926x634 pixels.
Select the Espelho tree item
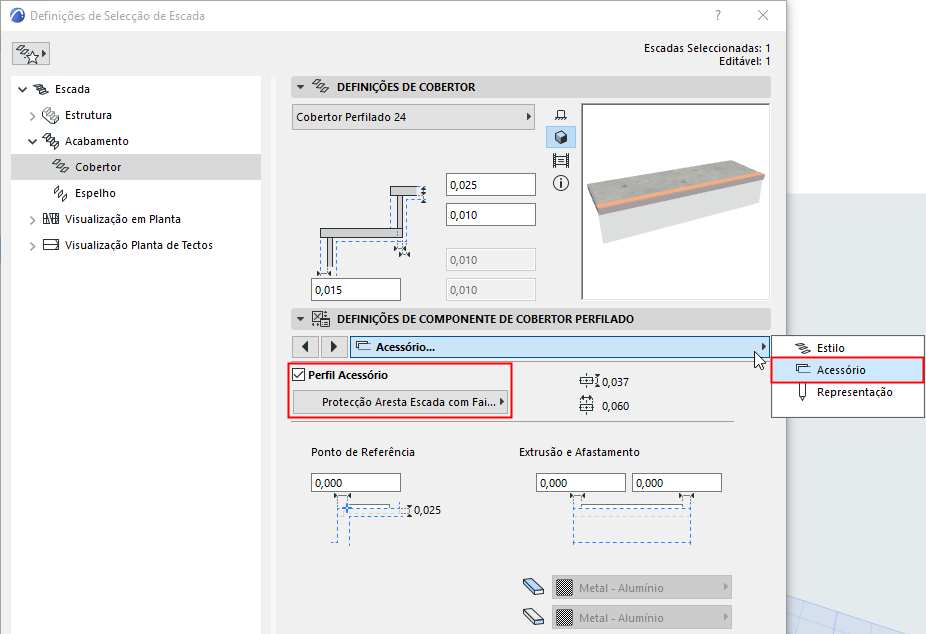(x=136, y=193)
